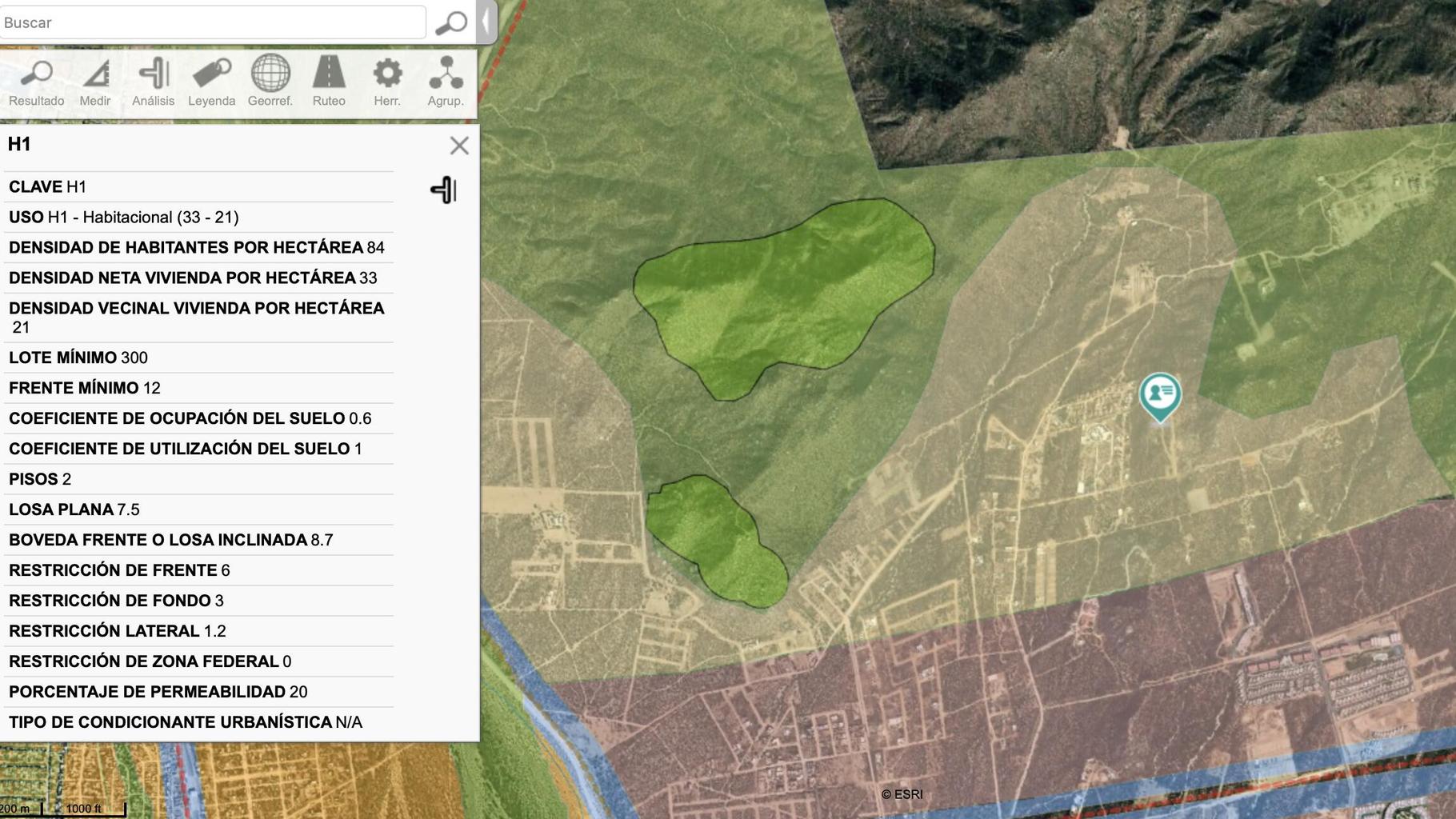Select the Medir measuring tool
The width and height of the screenshot is (1456, 819).
point(95,82)
